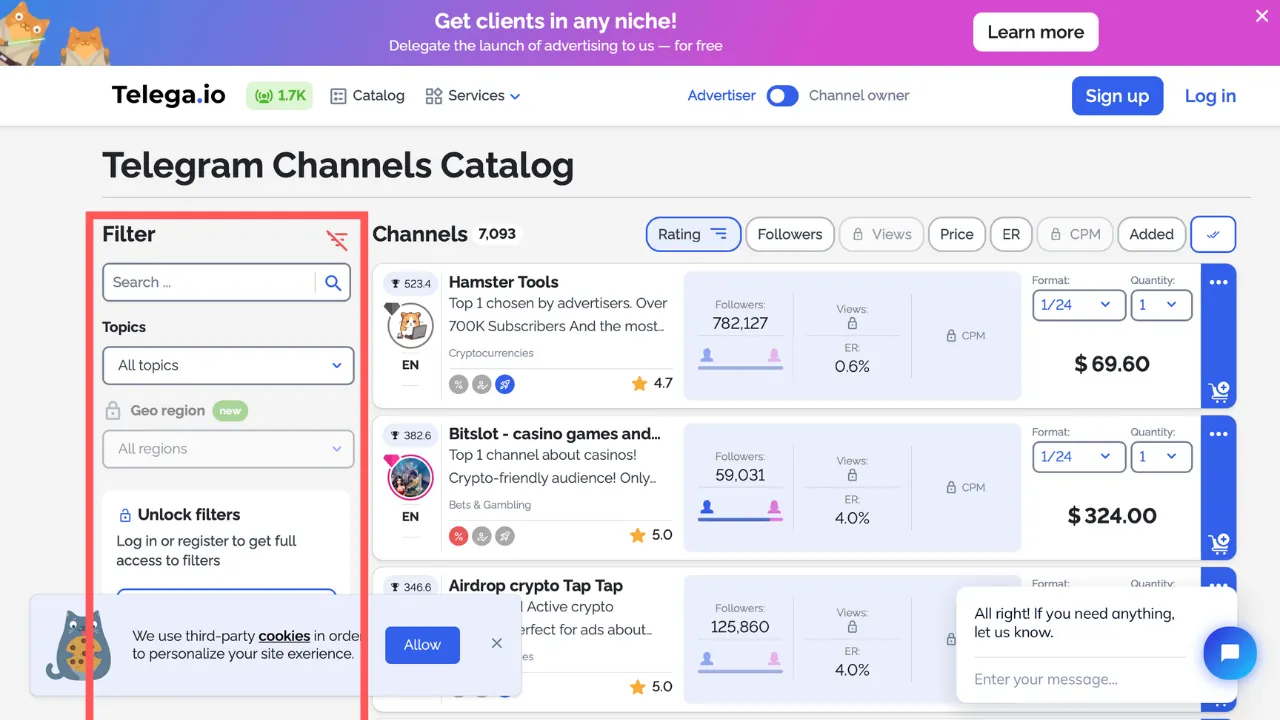Open the live chat bubble button

pyautogui.click(x=1230, y=653)
